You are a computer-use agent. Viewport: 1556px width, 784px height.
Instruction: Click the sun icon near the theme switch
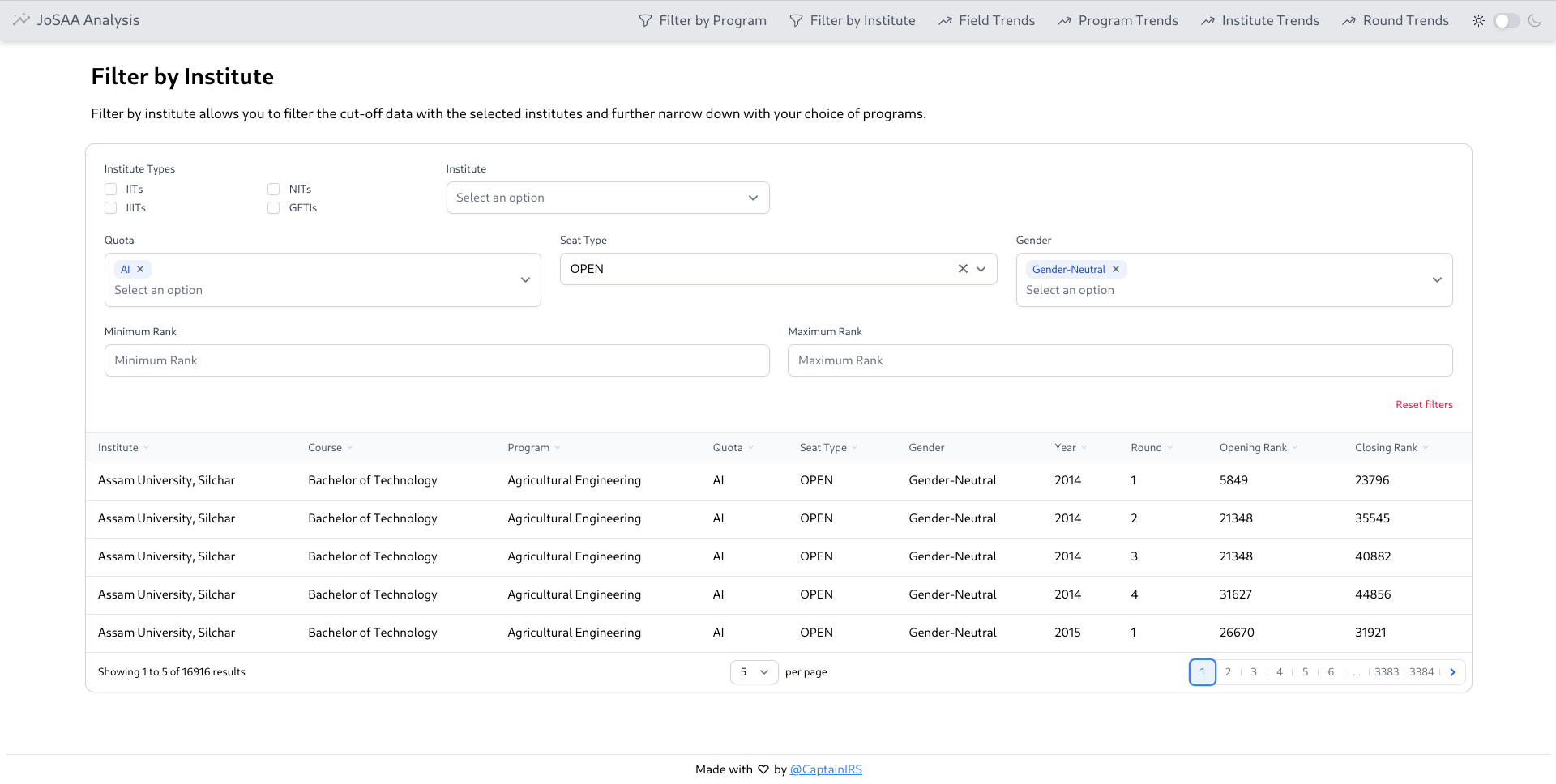point(1478,20)
